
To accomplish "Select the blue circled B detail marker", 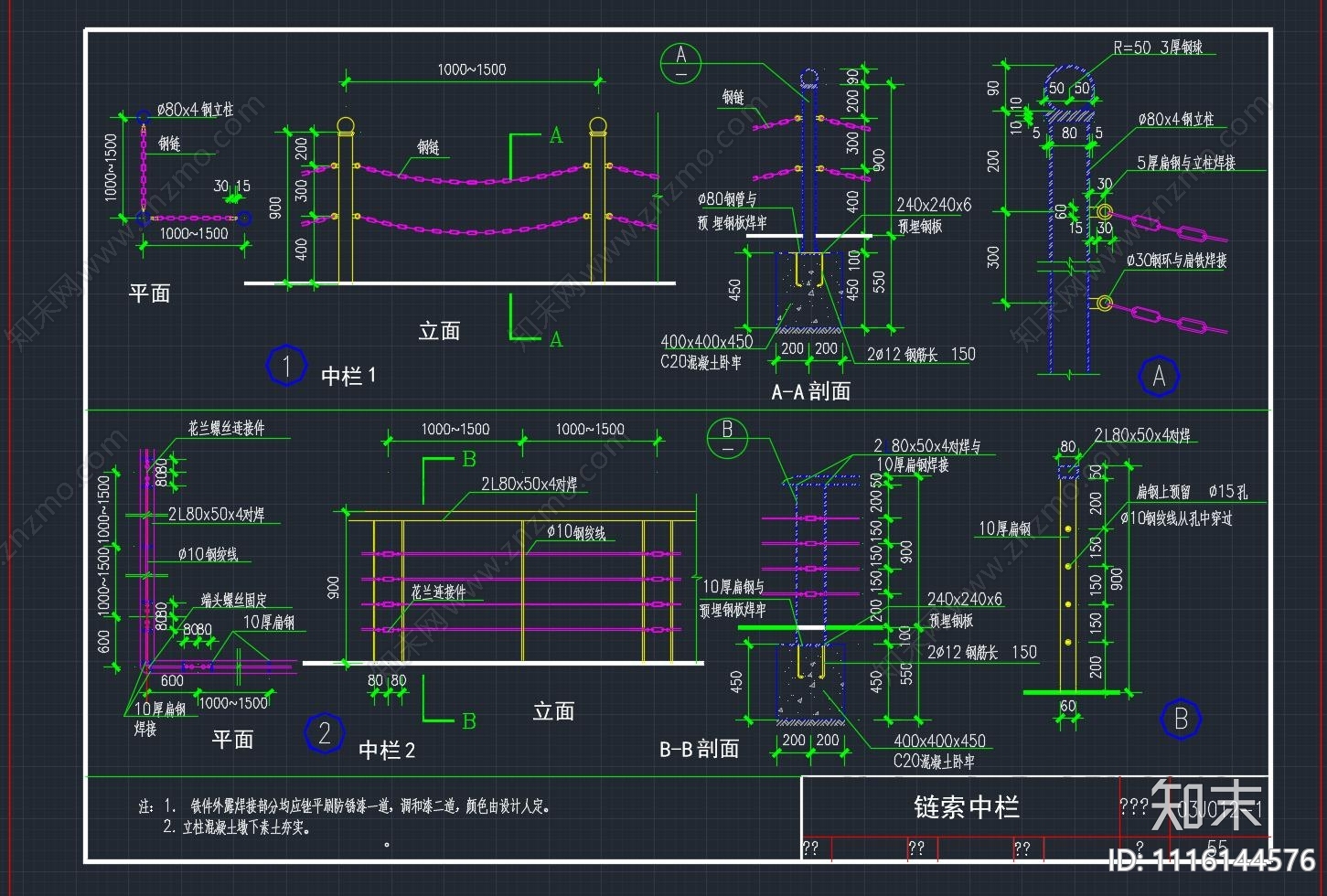I will pos(1181,720).
